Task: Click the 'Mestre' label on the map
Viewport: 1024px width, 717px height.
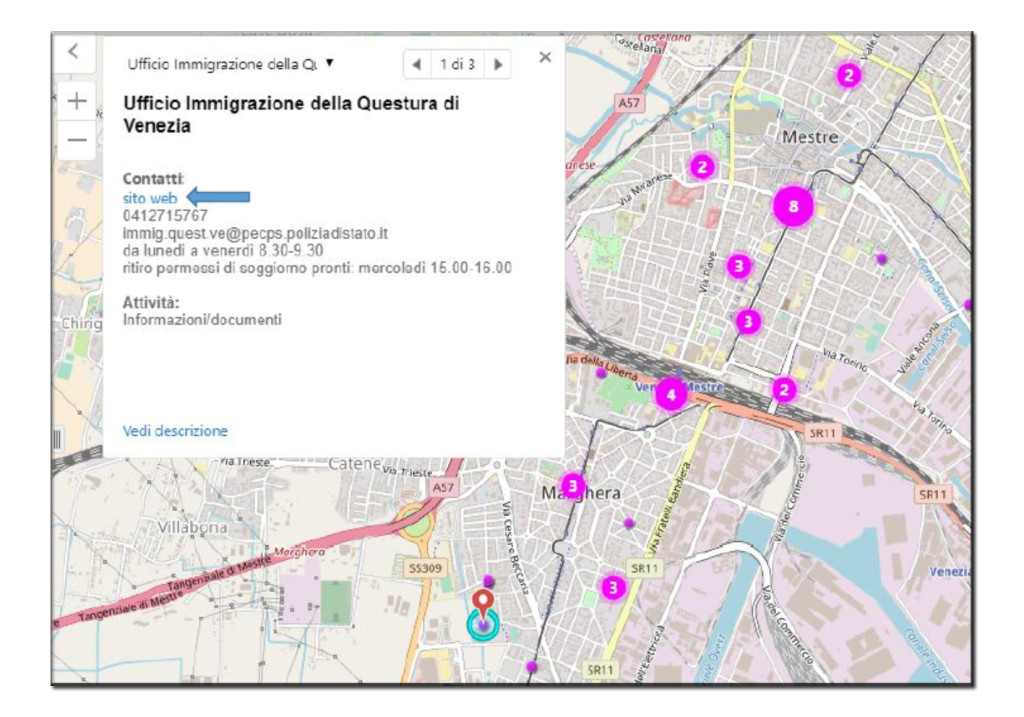Action: click(x=810, y=137)
